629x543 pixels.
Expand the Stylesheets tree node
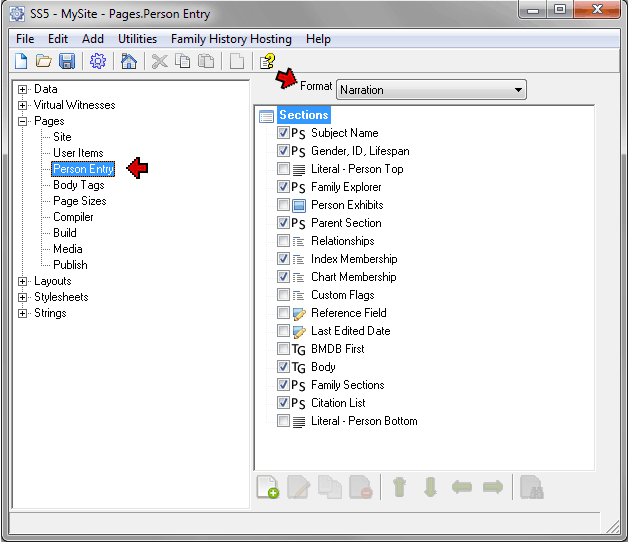[23, 297]
